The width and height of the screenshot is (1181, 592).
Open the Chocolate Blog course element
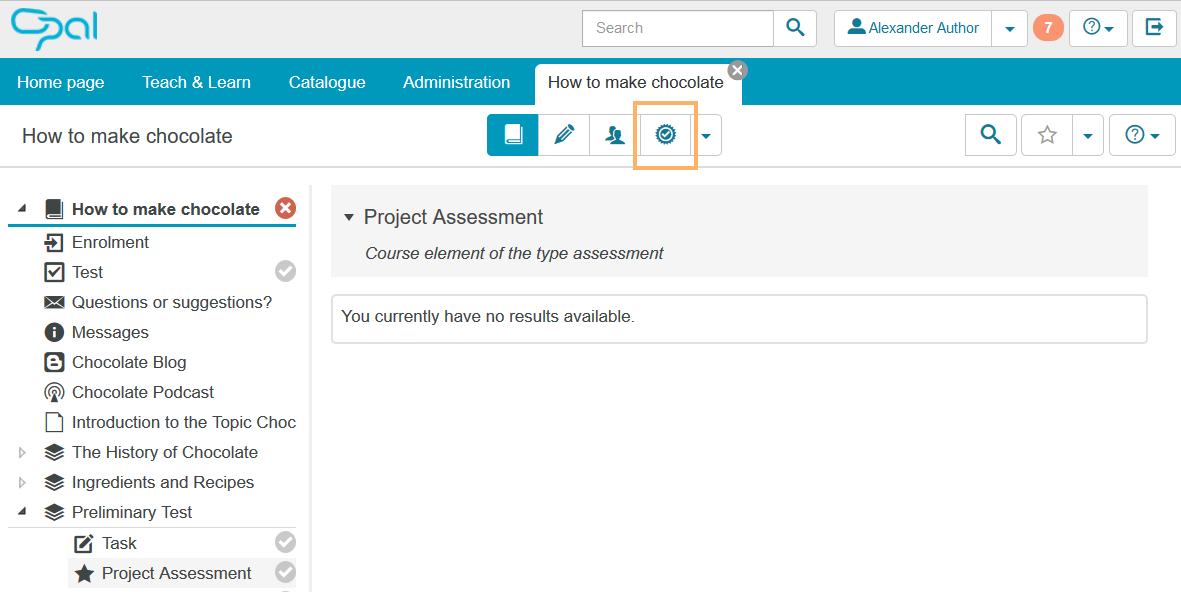point(129,362)
